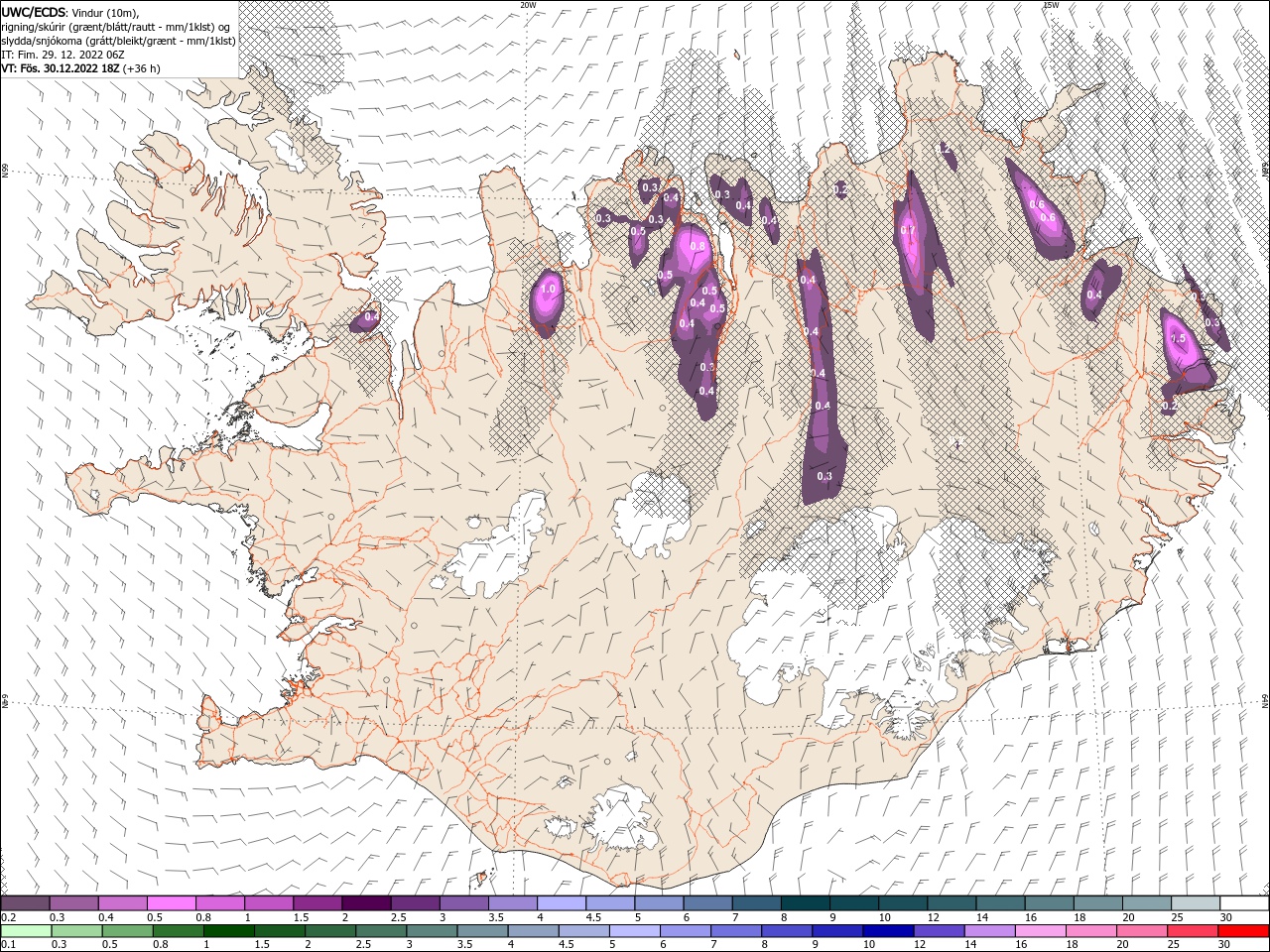The width and height of the screenshot is (1270, 952).
Task: Click the 'UWC/ECDS: Vindur (10m)' title text
Action: (x=69, y=12)
